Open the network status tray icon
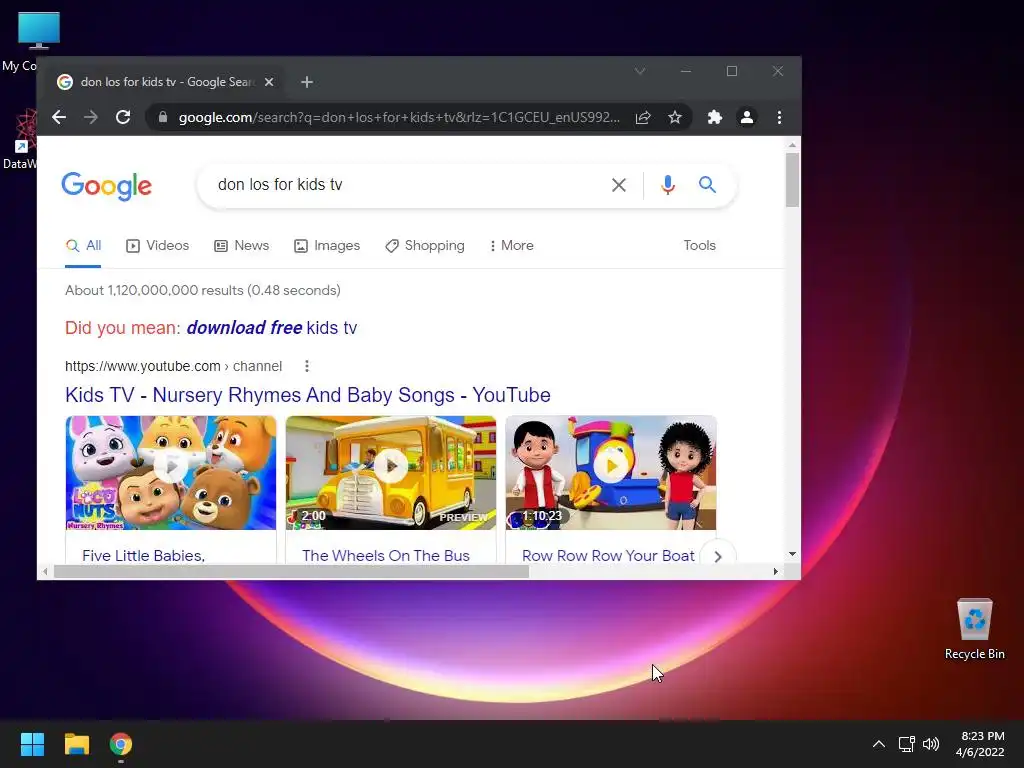Viewport: 1024px width, 768px height. (906, 744)
